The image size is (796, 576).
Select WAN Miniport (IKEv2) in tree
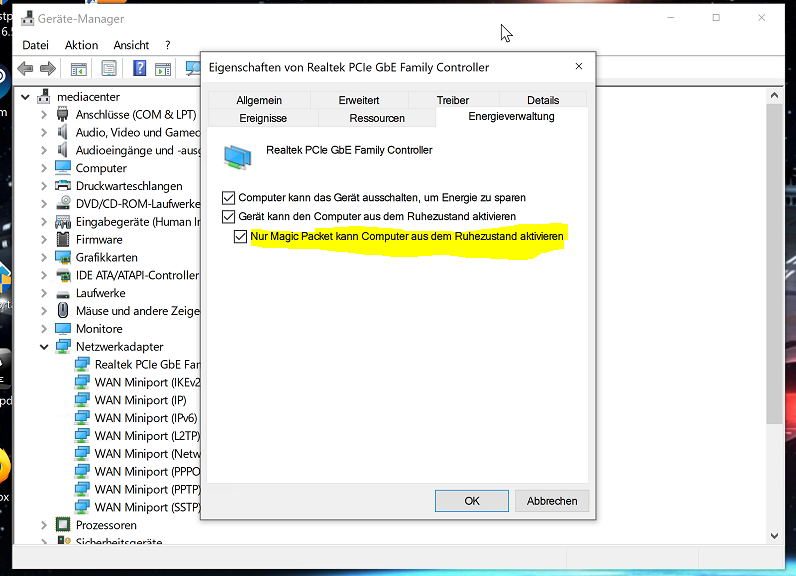click(x=147, y=382)
